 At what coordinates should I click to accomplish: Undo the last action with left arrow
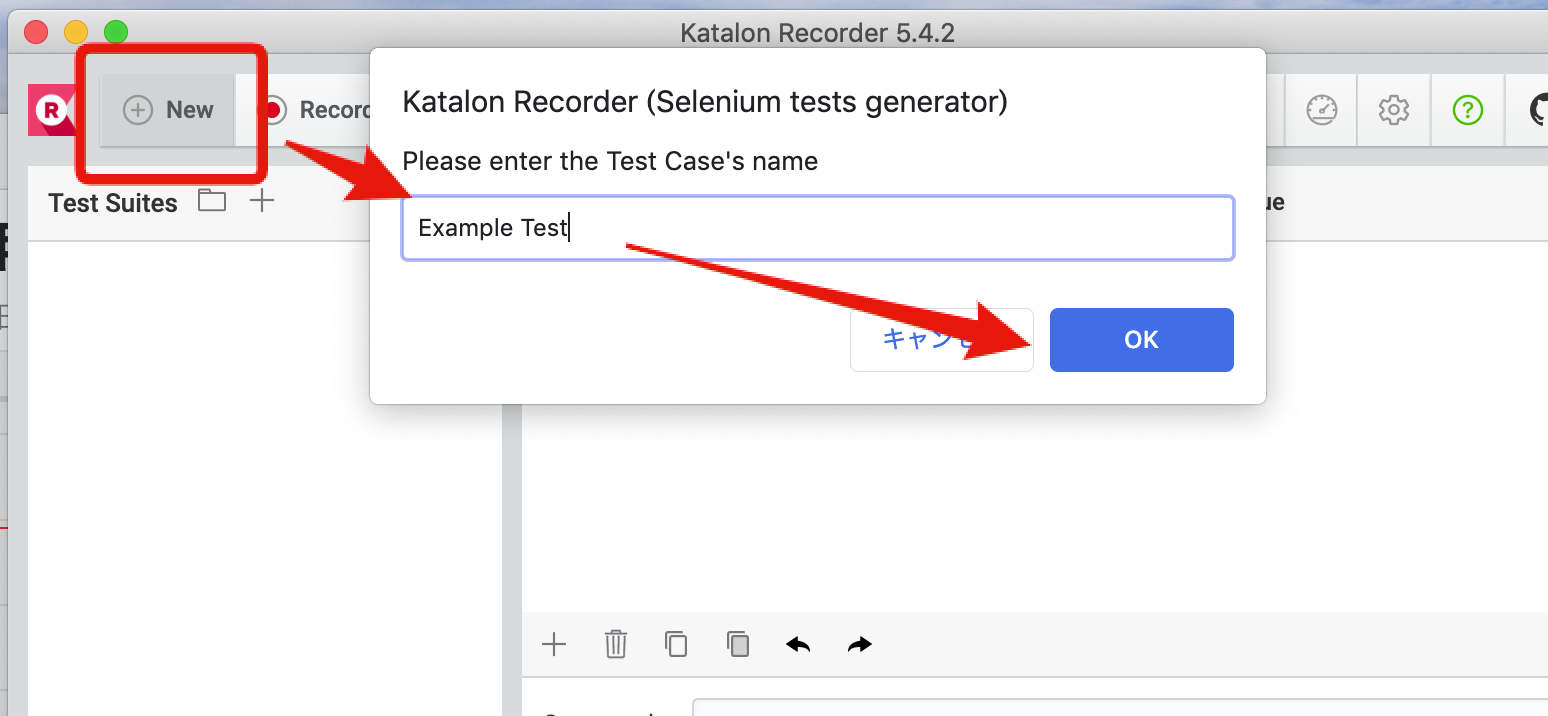[x=798, y=644]
